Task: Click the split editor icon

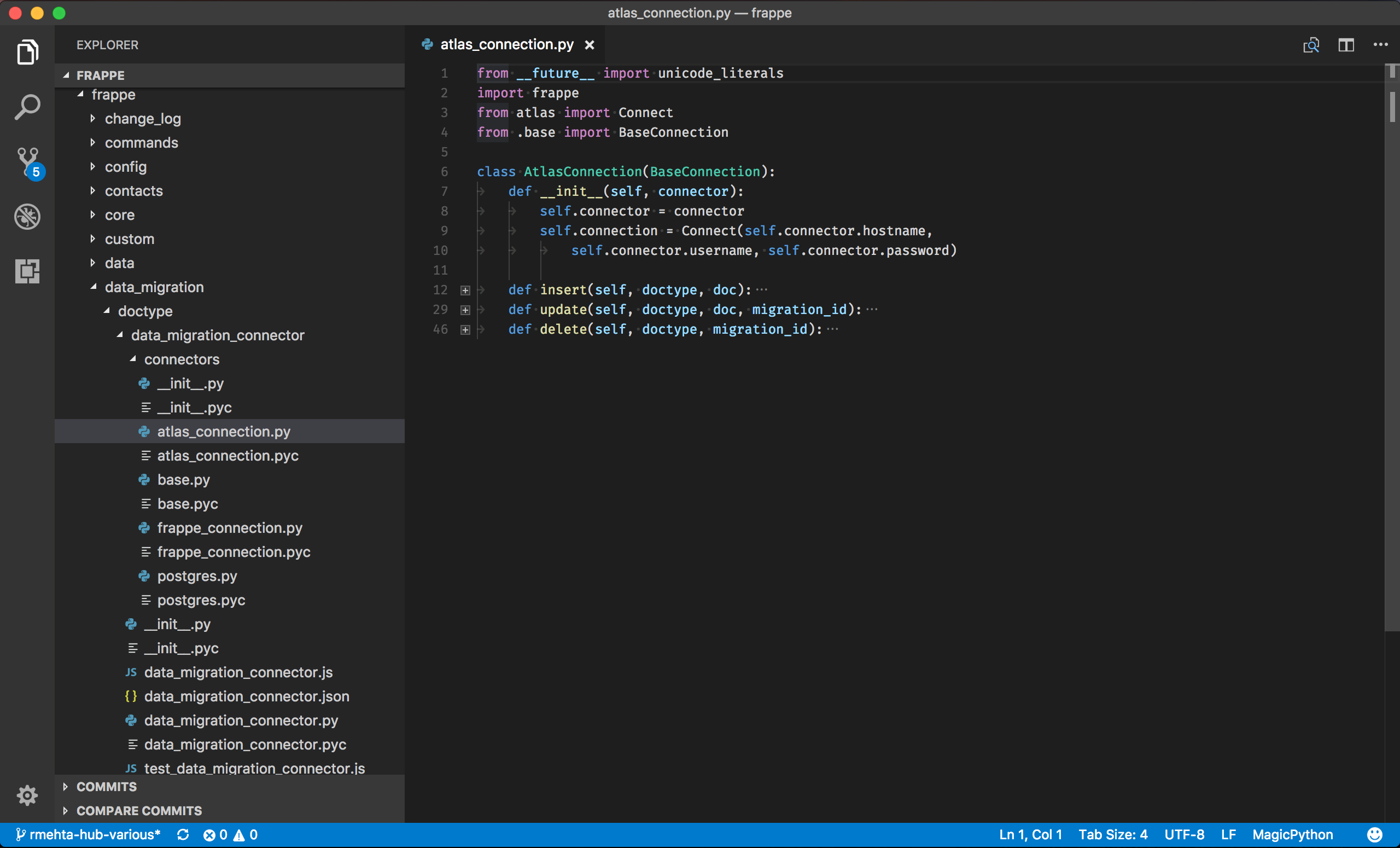Action: 1345,45
